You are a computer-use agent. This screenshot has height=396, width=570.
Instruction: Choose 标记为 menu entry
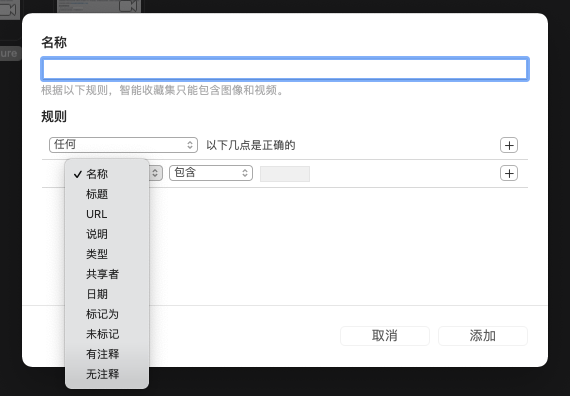(x=107, y=314)
